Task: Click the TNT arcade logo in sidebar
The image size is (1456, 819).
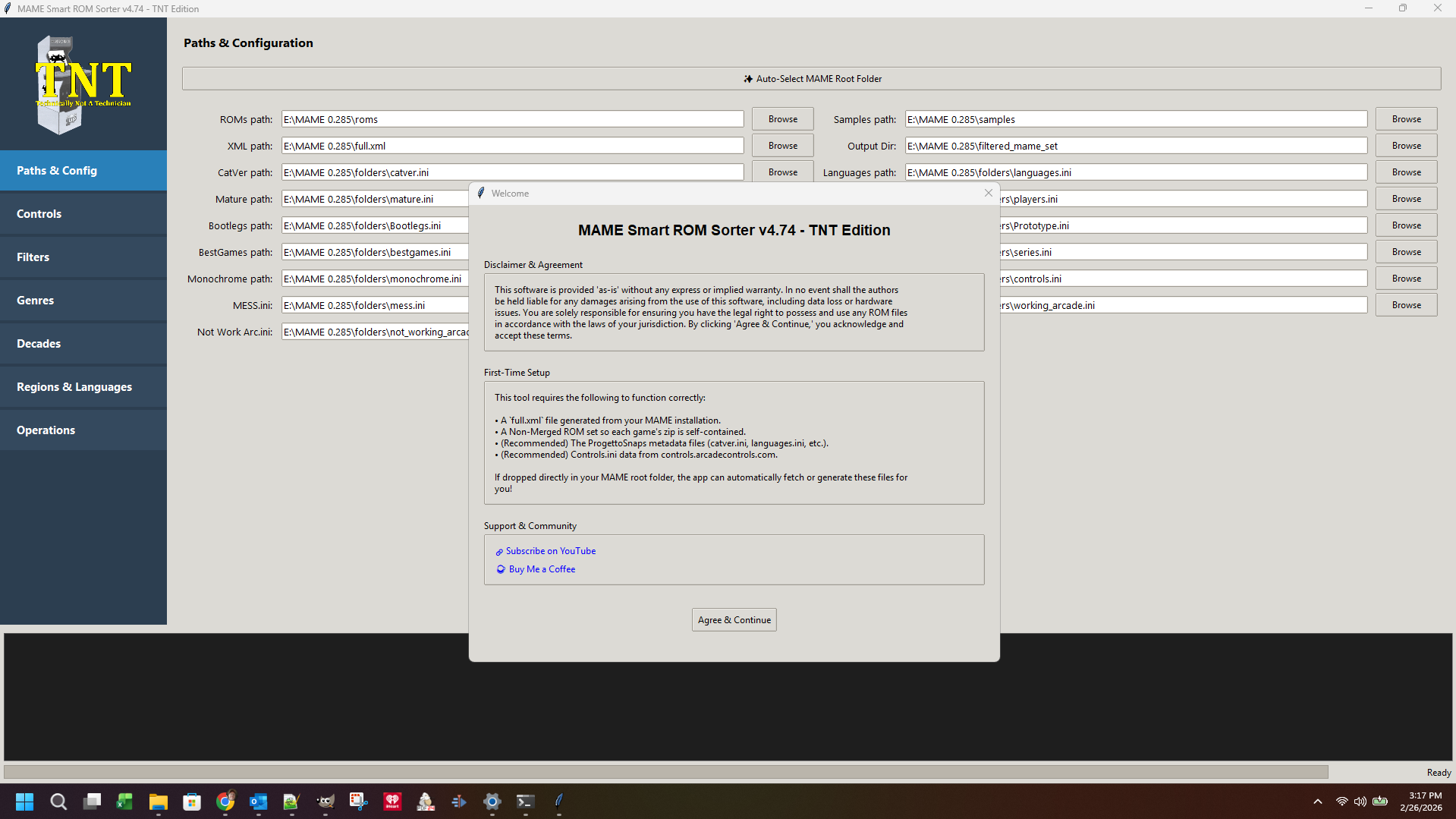Action: pyautogui.click(x=83, y=84)
